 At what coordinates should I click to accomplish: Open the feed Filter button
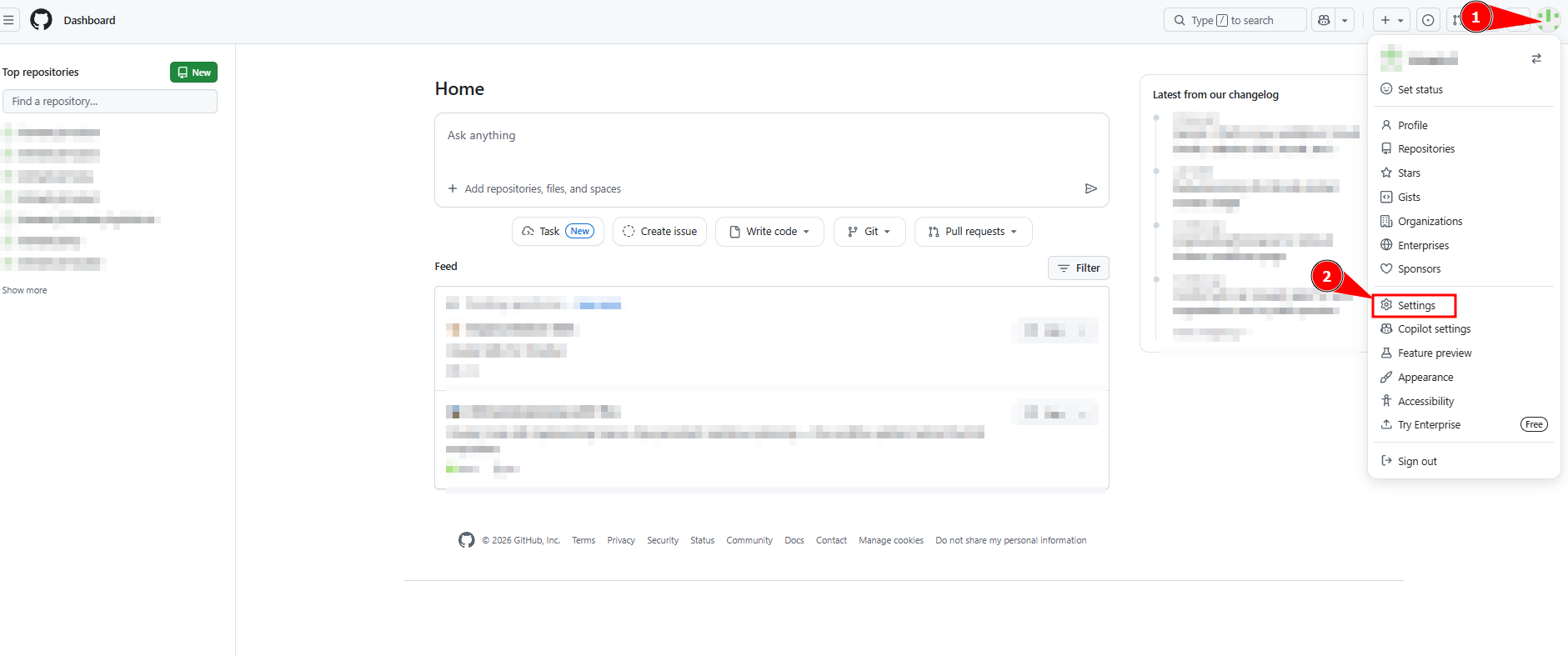pyautogui.click(x=1078, y=268)
